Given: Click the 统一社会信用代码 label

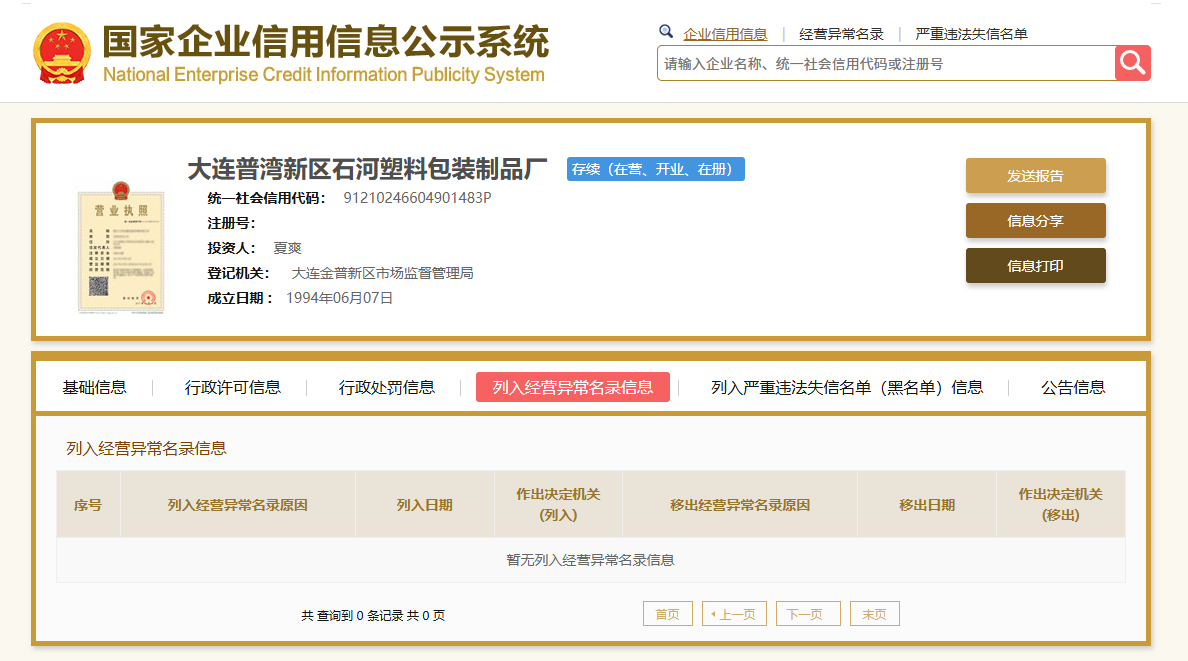Looking at the screenshot, I should pos(266,198).
